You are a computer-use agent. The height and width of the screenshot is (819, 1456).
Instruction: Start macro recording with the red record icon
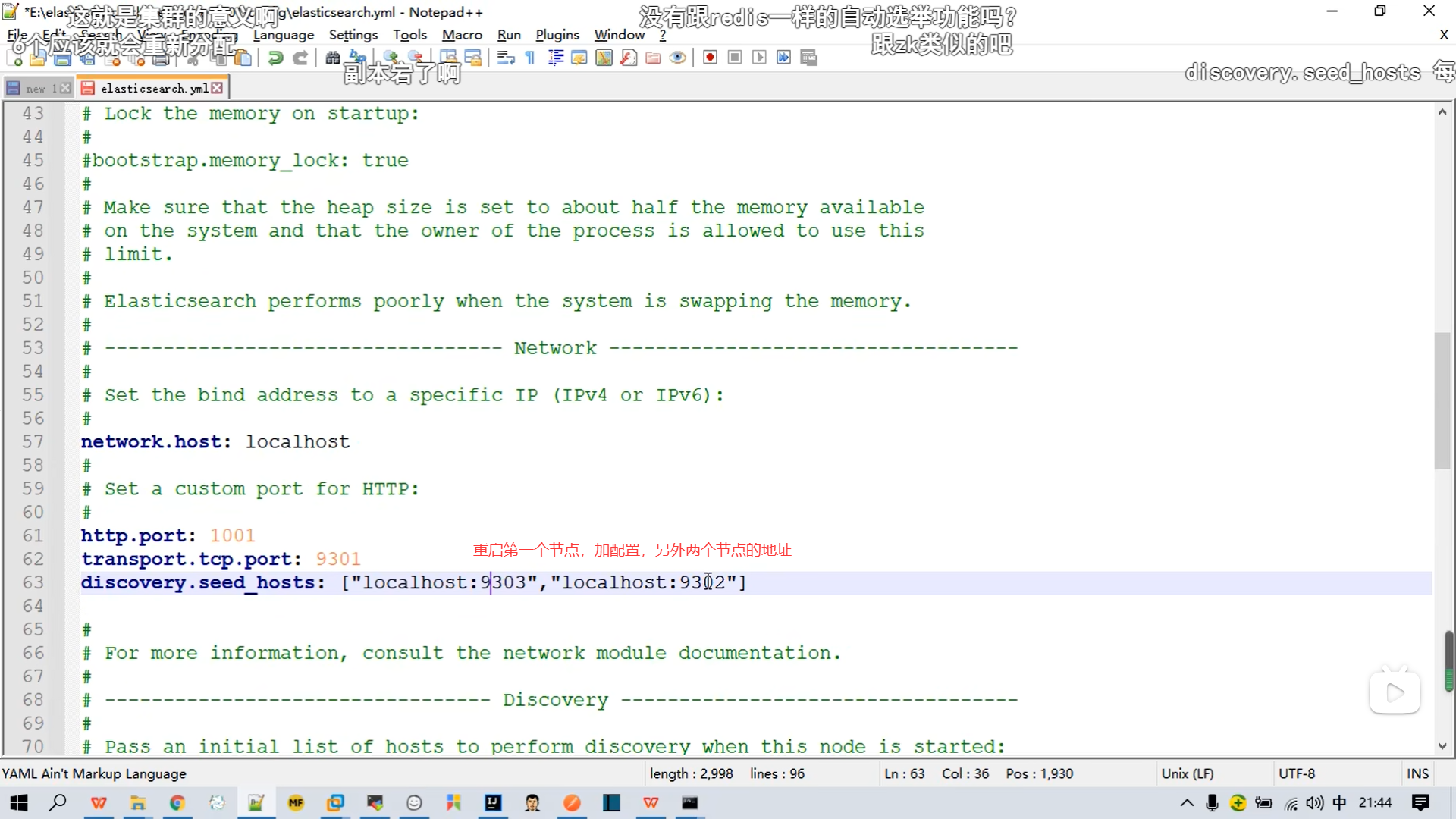[710, 58]
